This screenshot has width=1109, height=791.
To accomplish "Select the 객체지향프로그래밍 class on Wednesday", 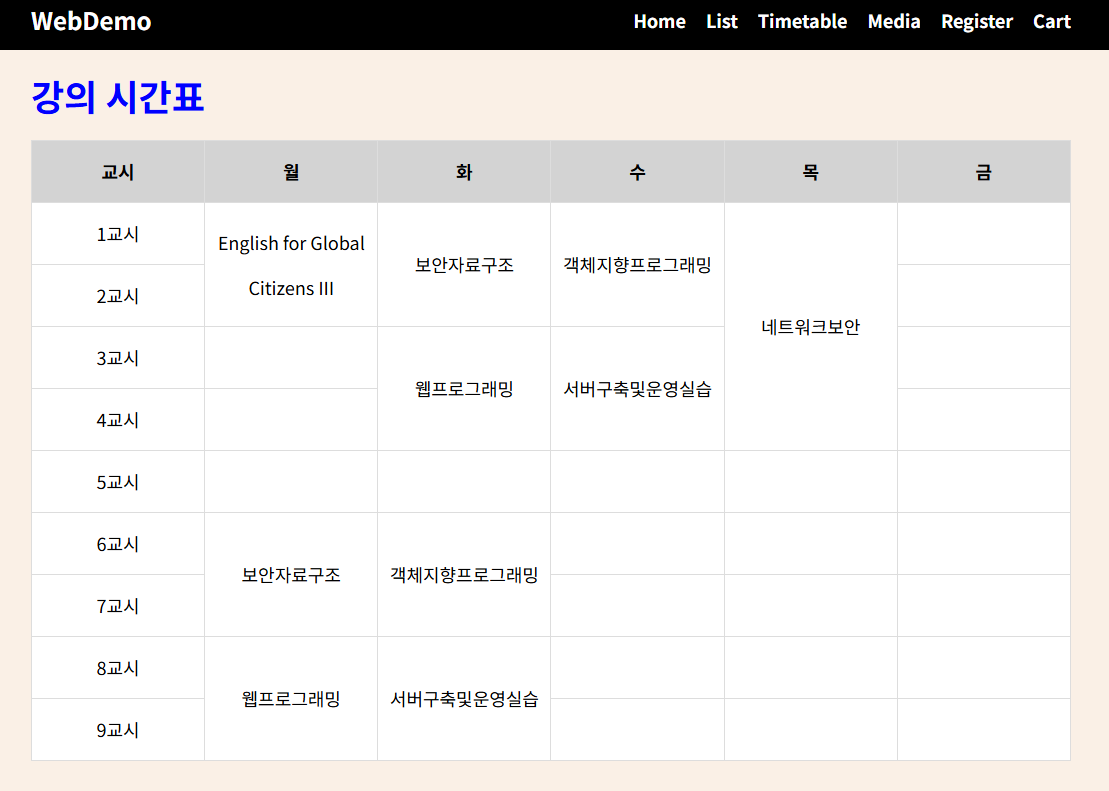I will pyautogui.click(x=637, y=265).
